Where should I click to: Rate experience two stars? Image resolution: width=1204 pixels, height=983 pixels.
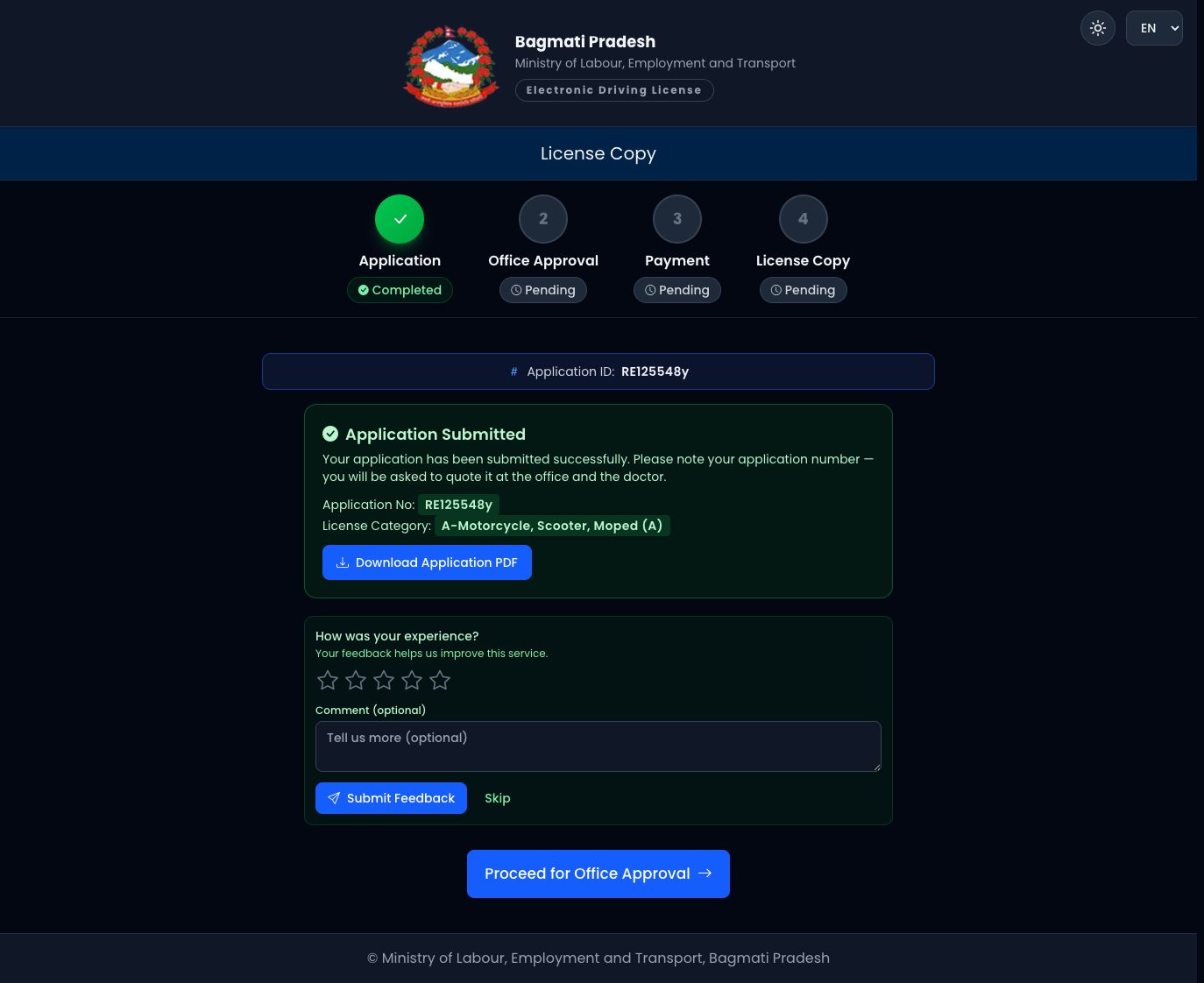(356, 680)
